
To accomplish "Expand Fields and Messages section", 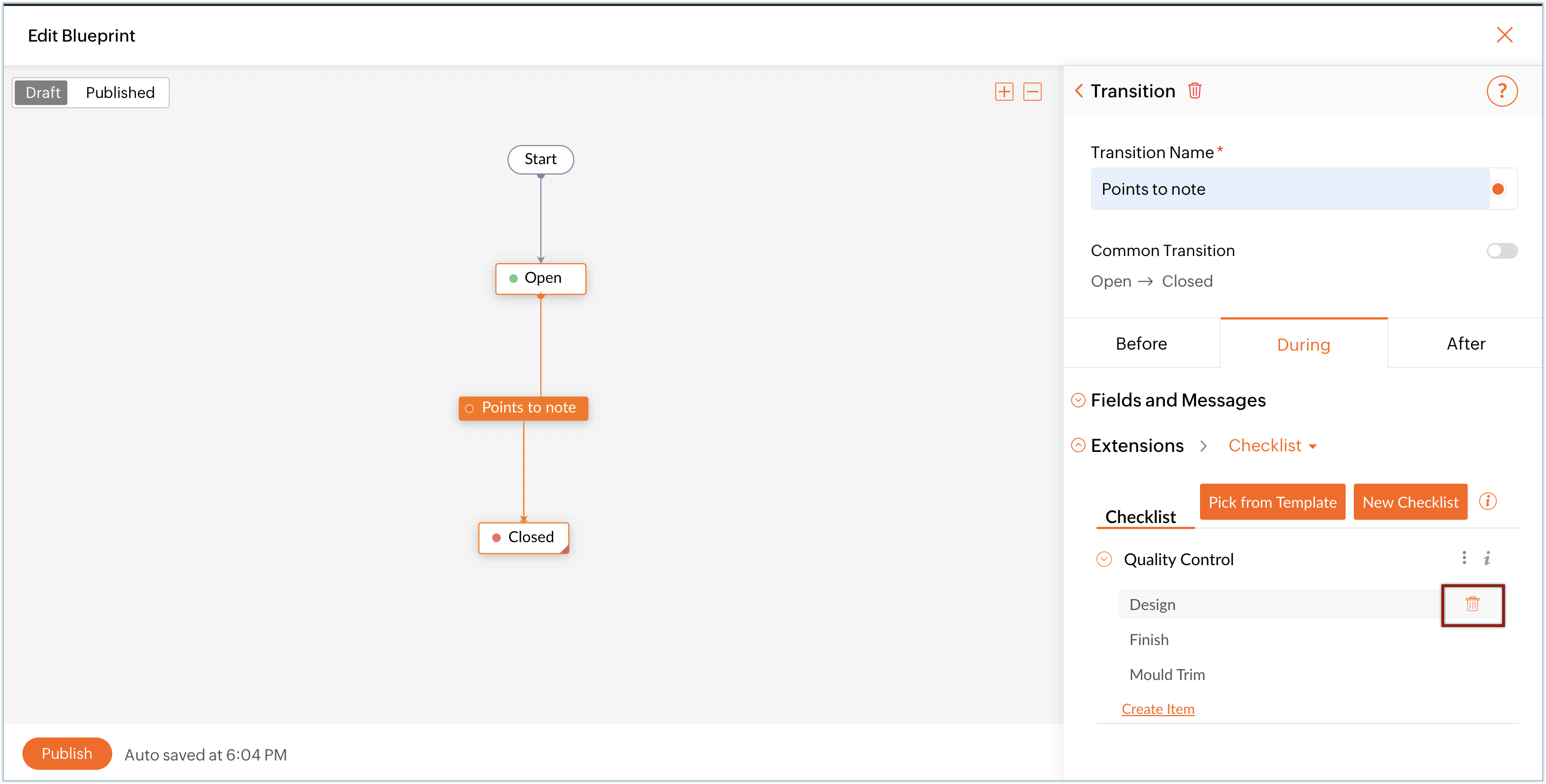I will point(1078,400).
